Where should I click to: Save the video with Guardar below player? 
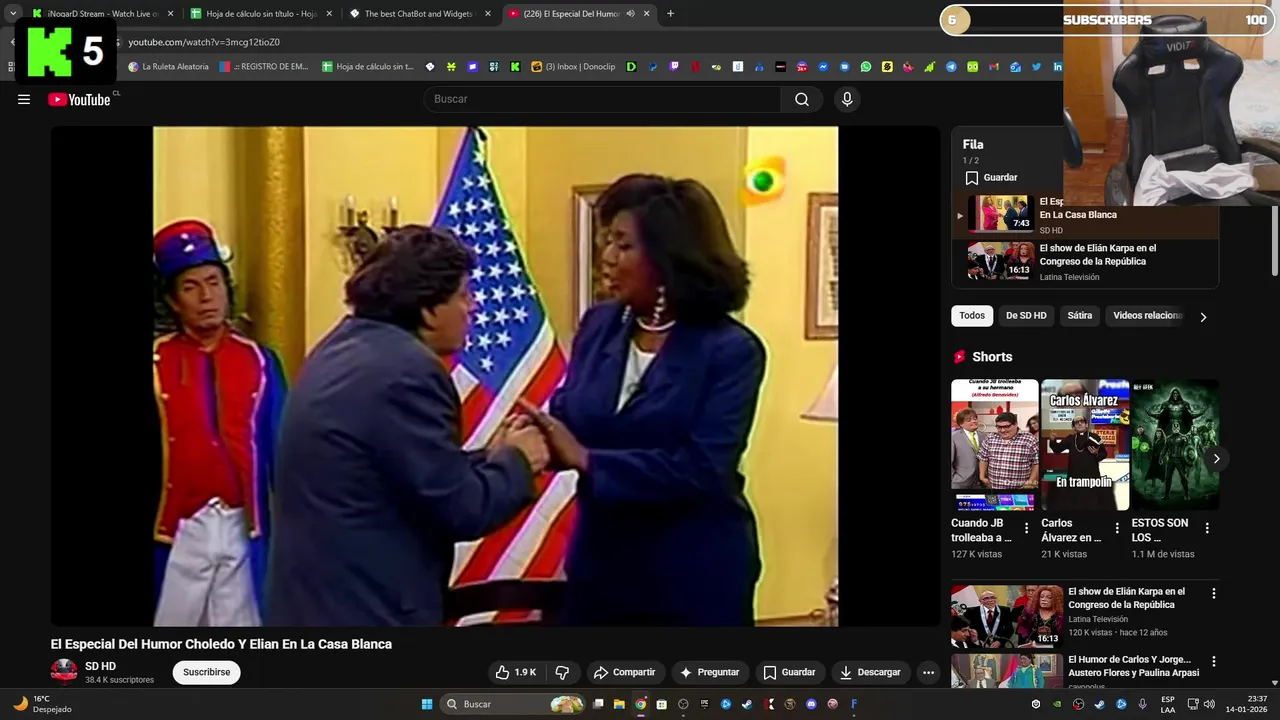pos(789,672)
